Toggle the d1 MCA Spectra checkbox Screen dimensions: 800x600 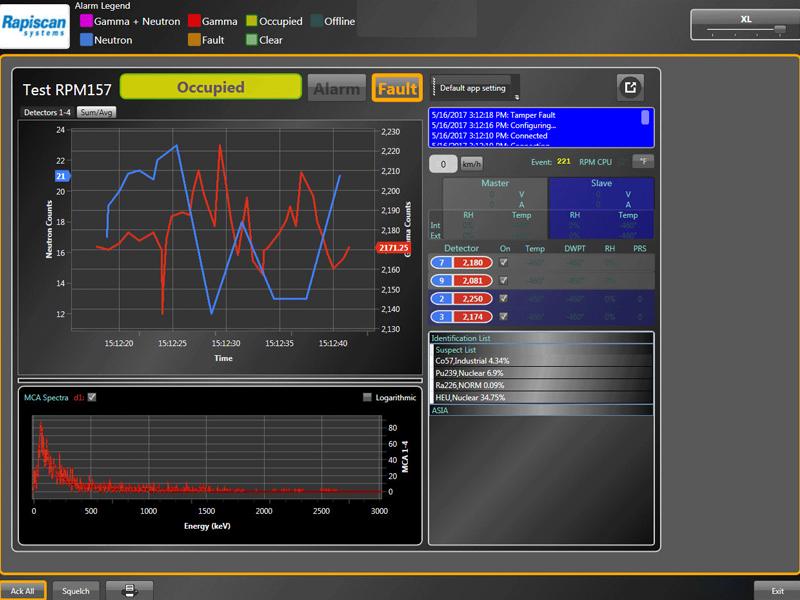[92, 398]
